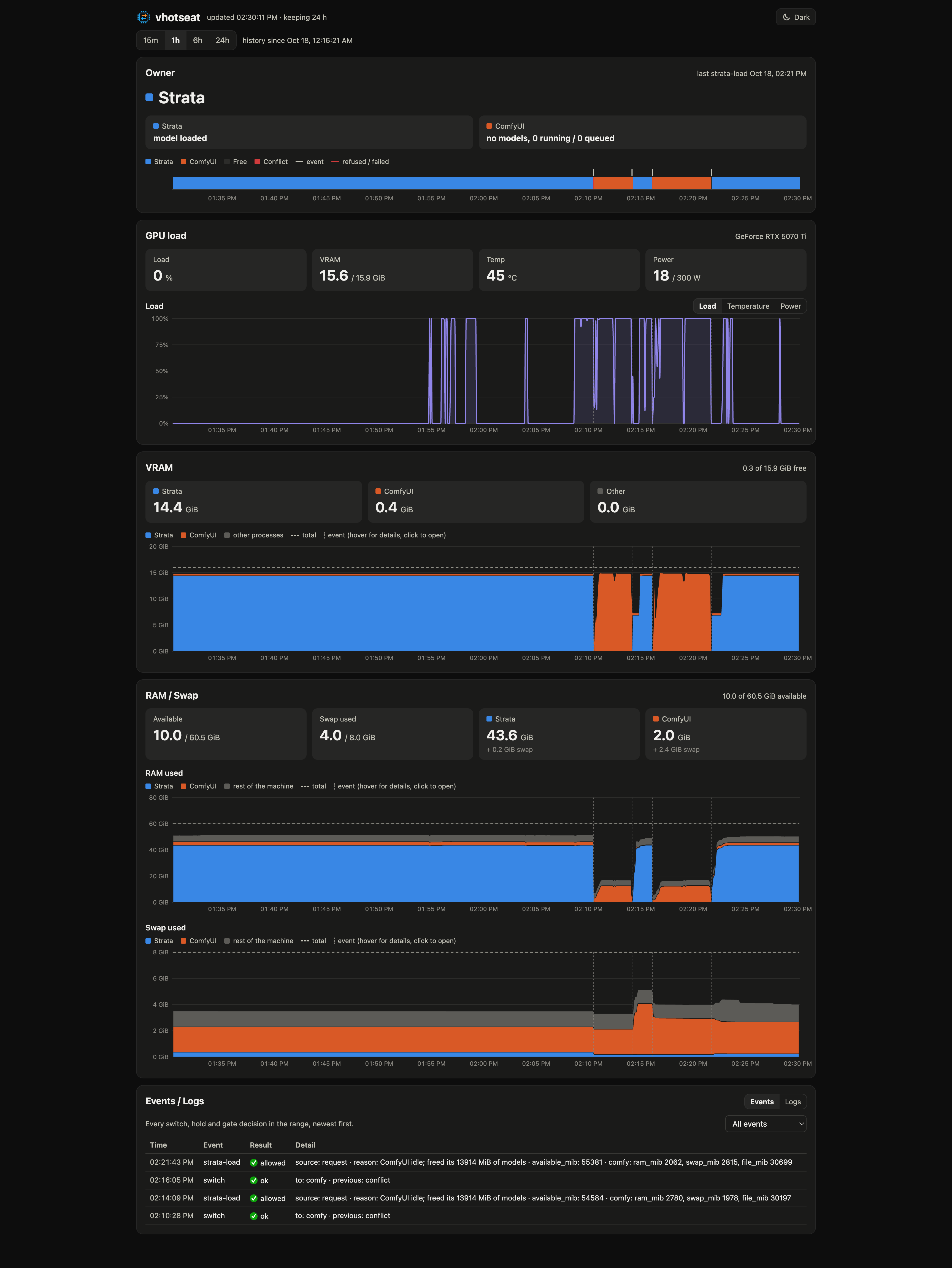Show the Load chart in GPU load
This screenshot has height=1268, width=952.
click(707, 306)
